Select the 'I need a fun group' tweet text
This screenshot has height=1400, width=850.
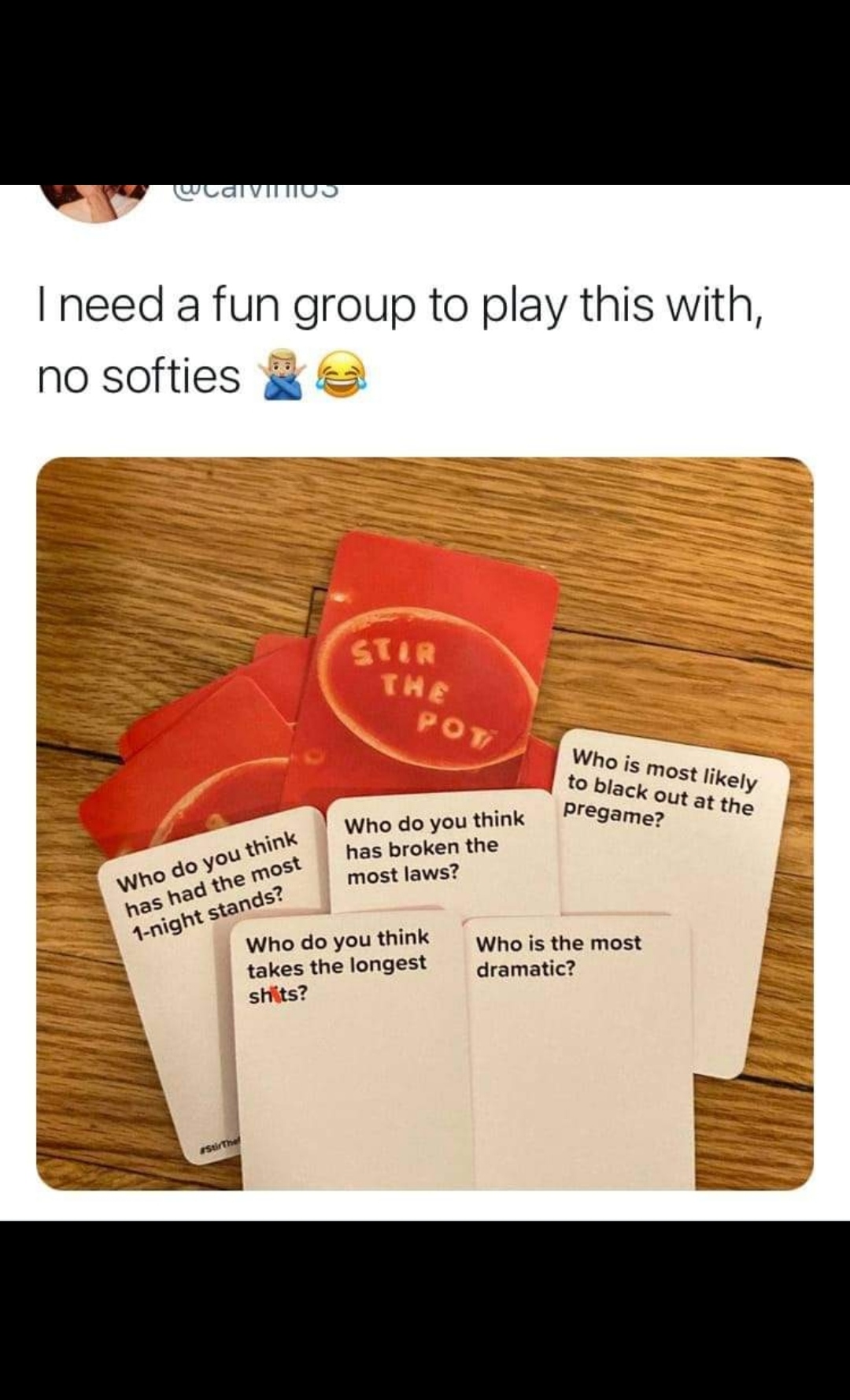click(x=400, y=339)
